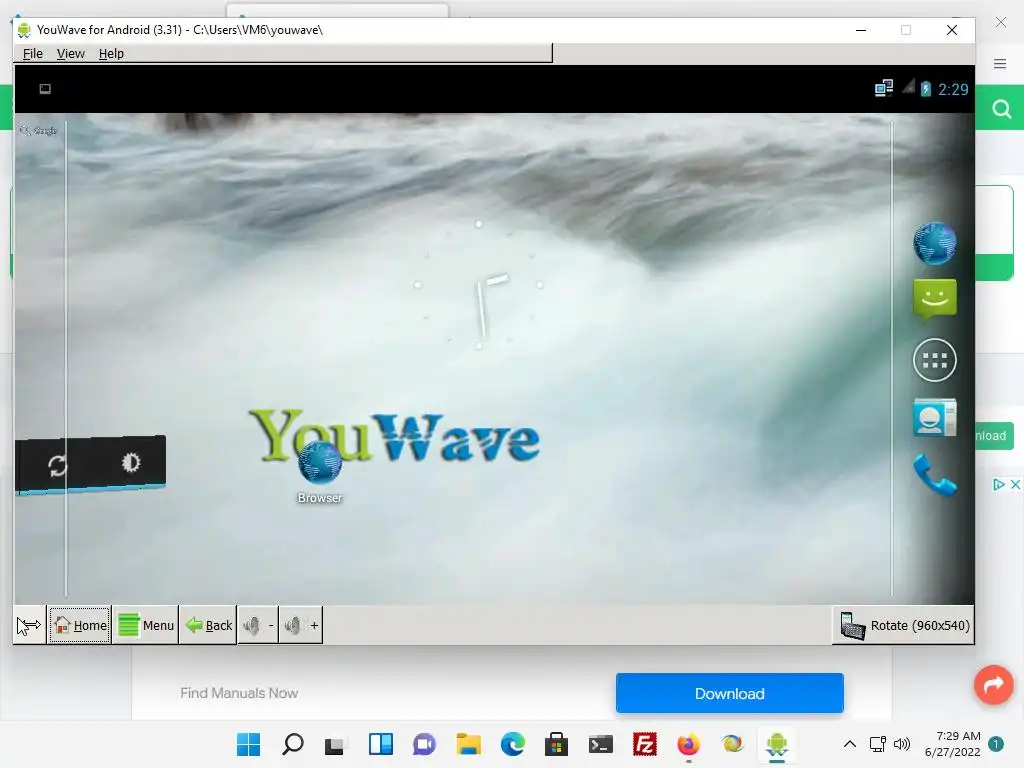Open Windows taskbar Search
The height and width of the screenshot is (768, 1024).
click(293, 744)
